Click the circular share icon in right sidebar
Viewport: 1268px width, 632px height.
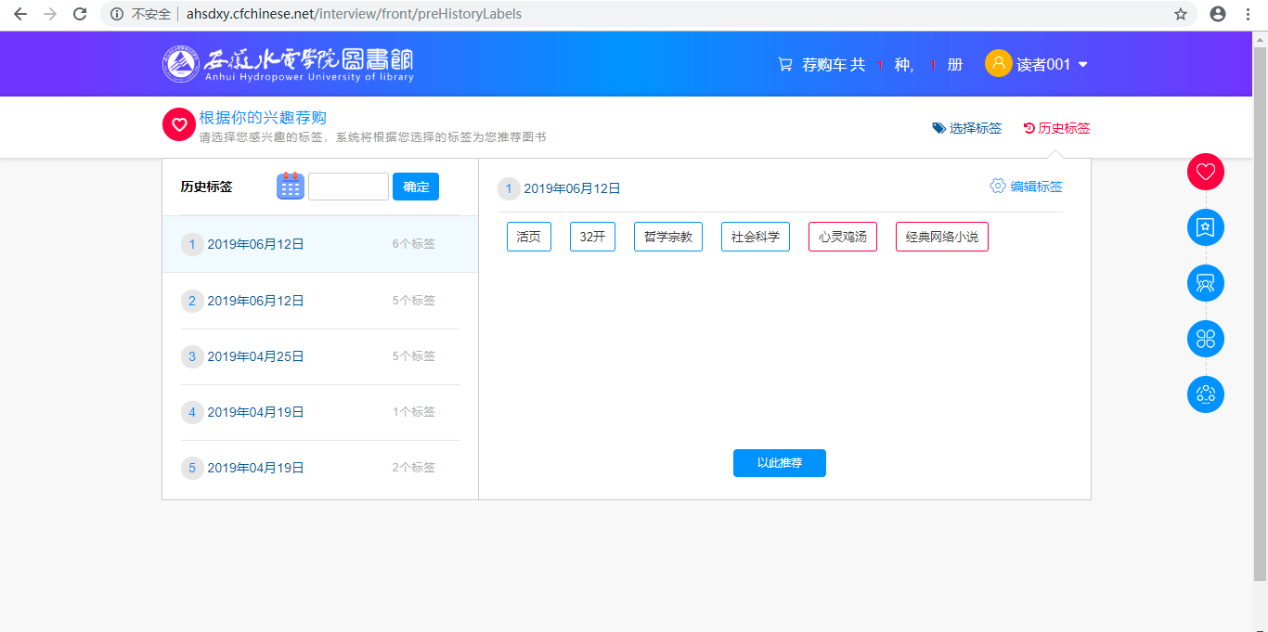(x=1205, y=394)
